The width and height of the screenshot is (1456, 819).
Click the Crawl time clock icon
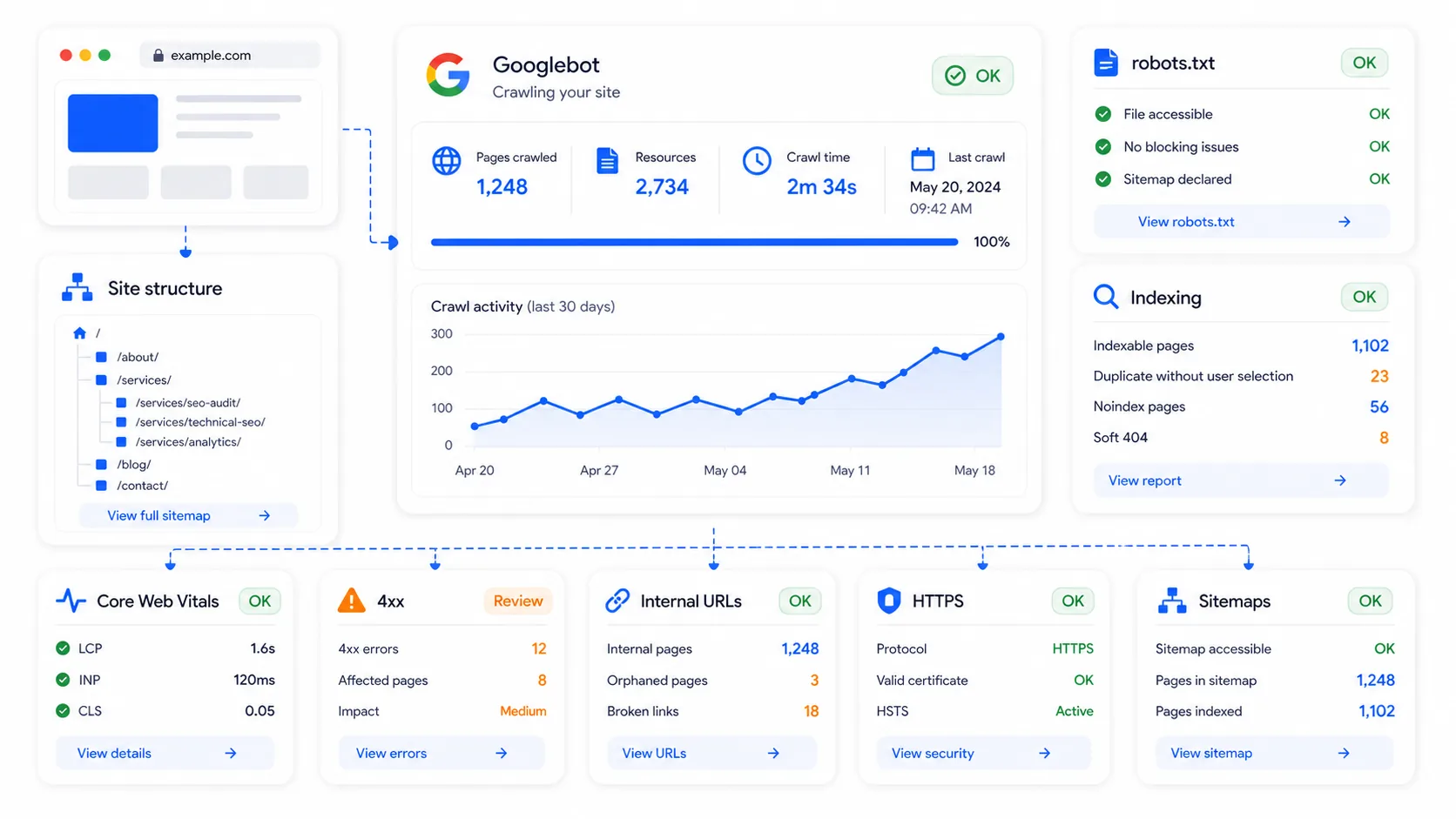(757, 161)
